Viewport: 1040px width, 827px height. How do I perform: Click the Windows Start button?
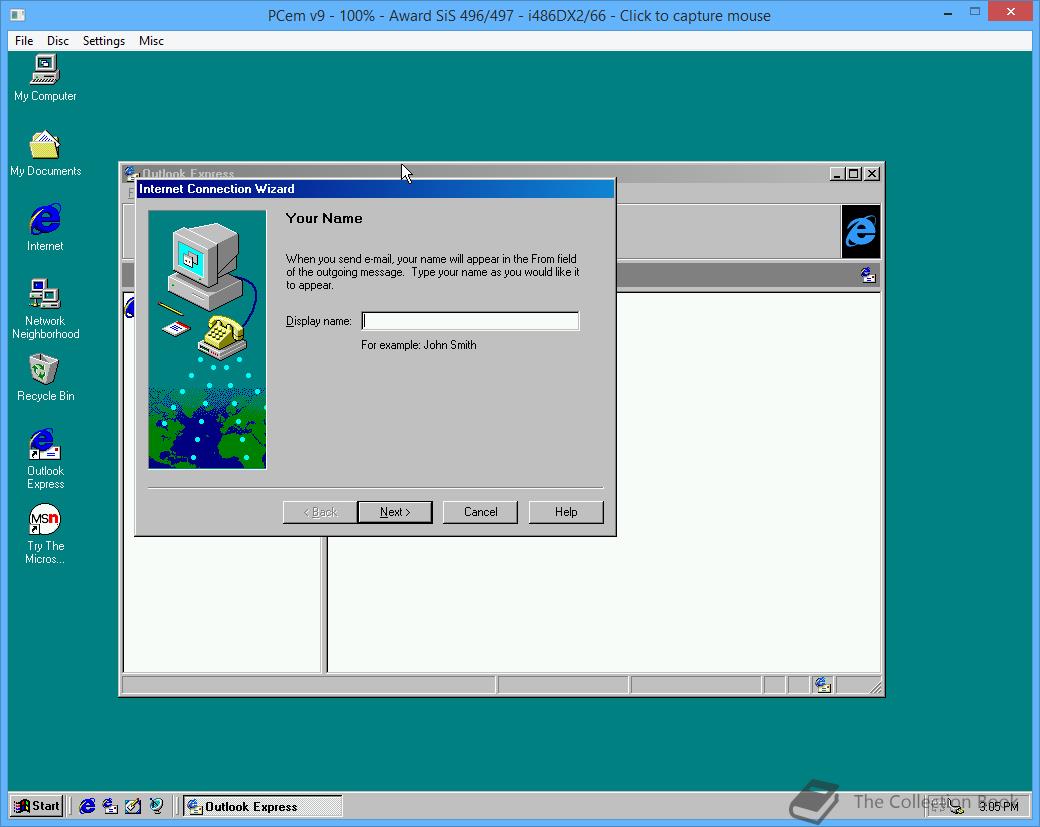(x=37, y=806)
